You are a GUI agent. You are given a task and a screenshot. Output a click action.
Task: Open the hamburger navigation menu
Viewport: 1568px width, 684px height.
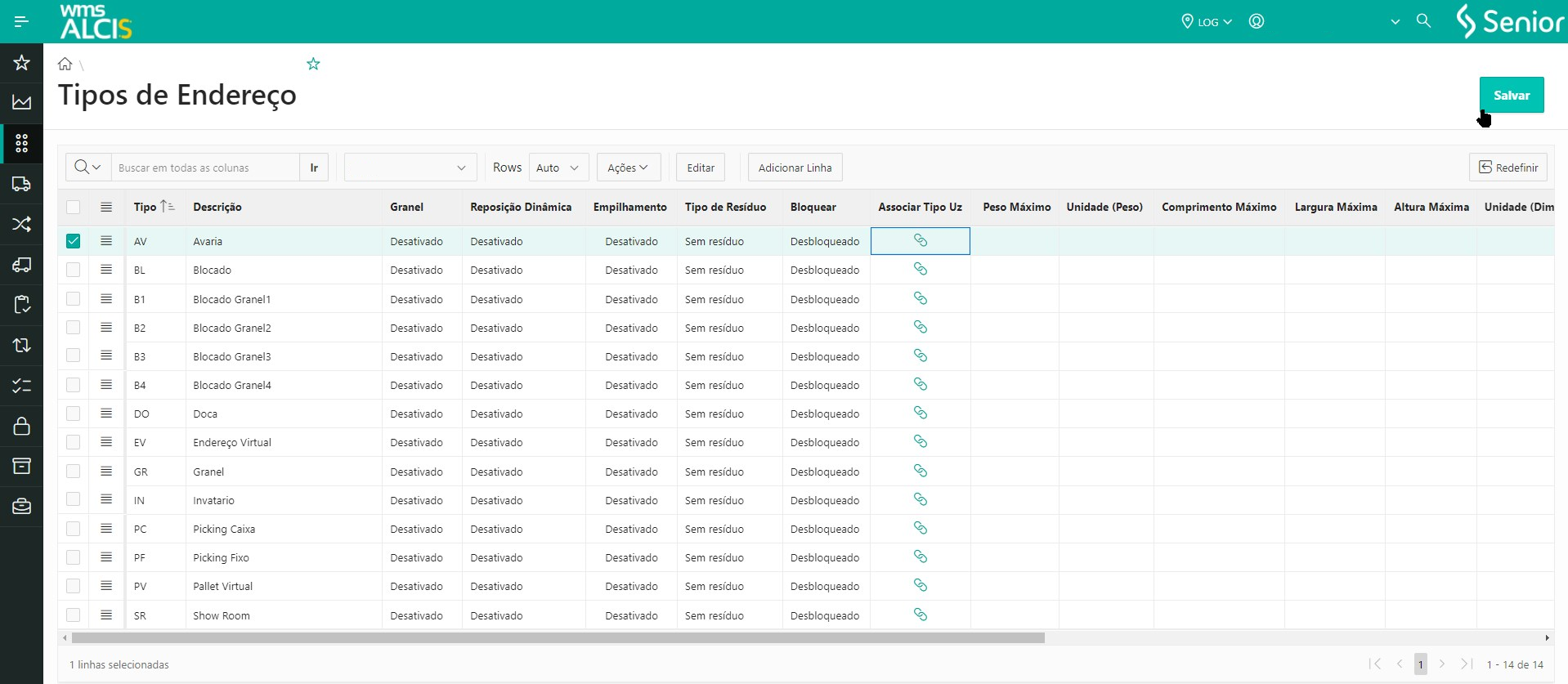(21, 21)
